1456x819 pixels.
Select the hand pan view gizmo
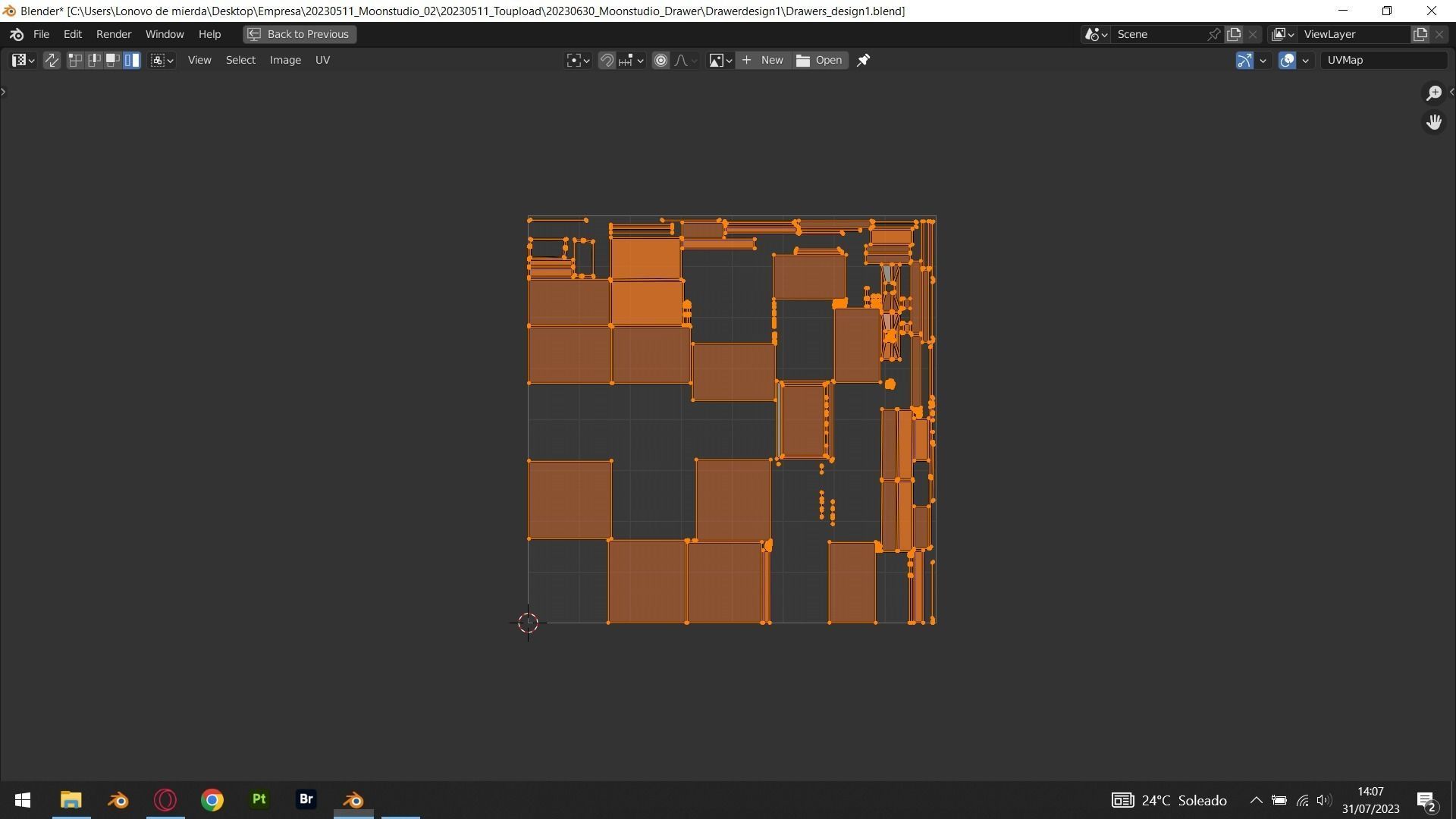click(x=1433, y=122)
